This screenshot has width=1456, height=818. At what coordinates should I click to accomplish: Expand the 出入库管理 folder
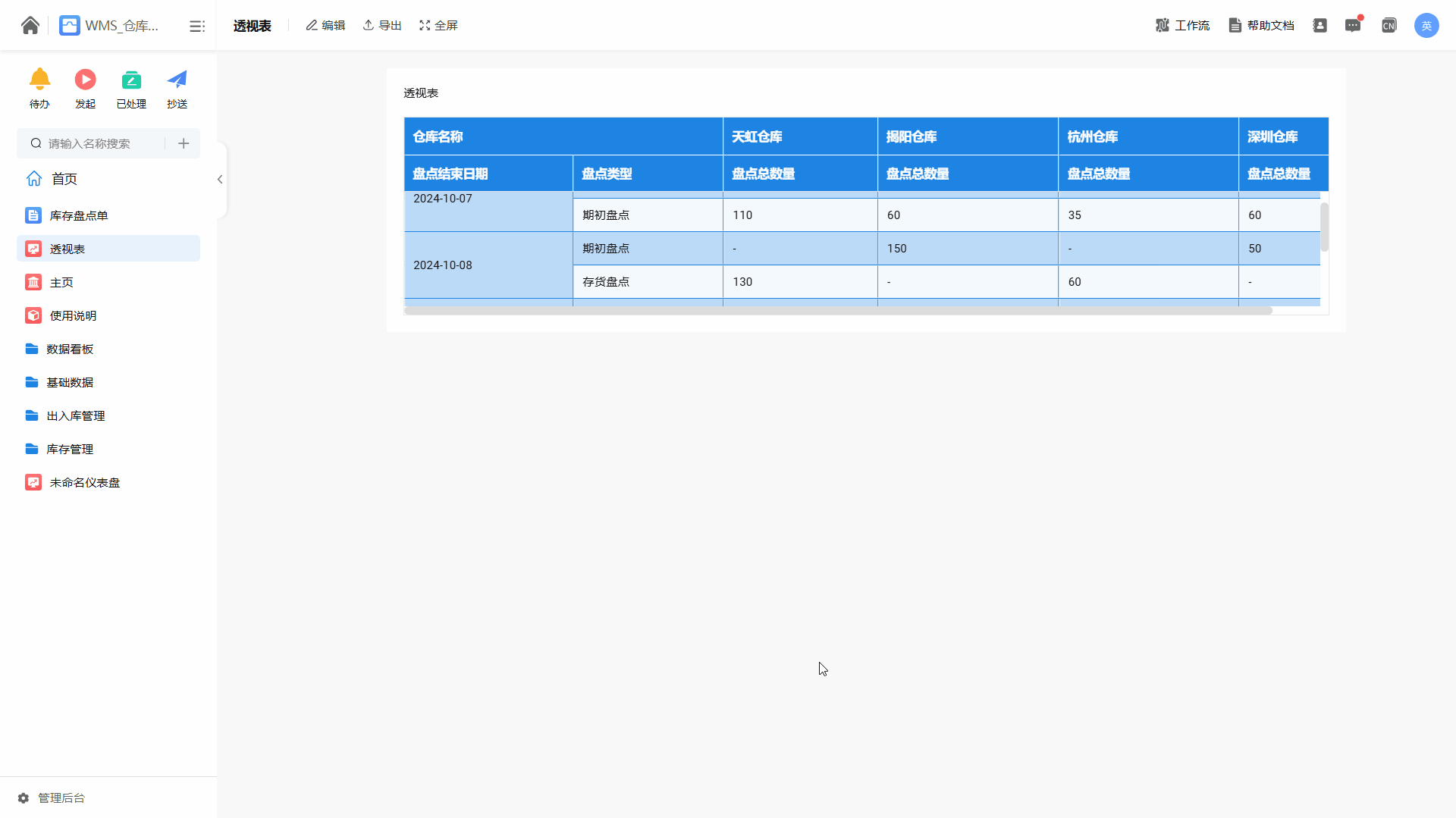tap(108, 415)
